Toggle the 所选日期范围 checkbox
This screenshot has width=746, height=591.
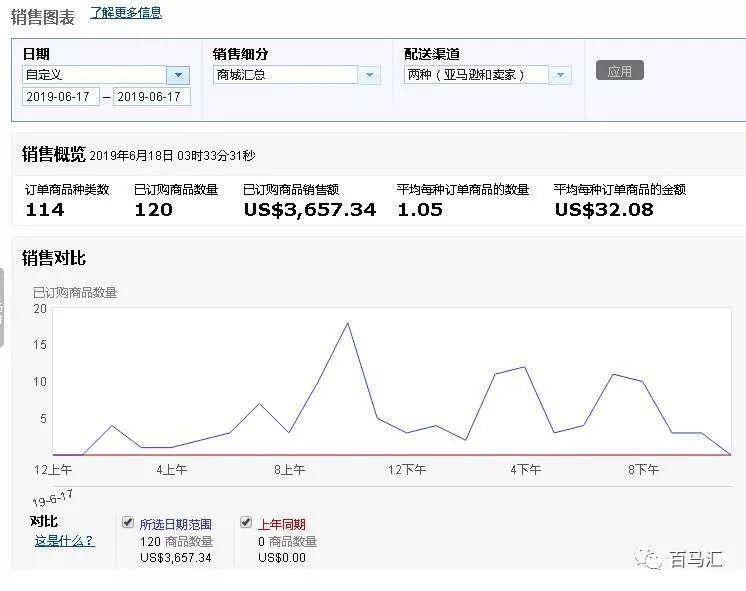(128, 522)
